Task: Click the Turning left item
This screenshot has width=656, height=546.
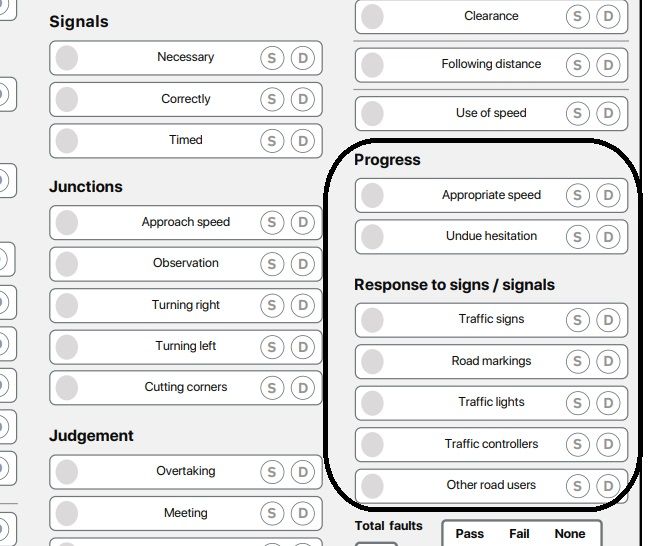Action: coord(186,347)
